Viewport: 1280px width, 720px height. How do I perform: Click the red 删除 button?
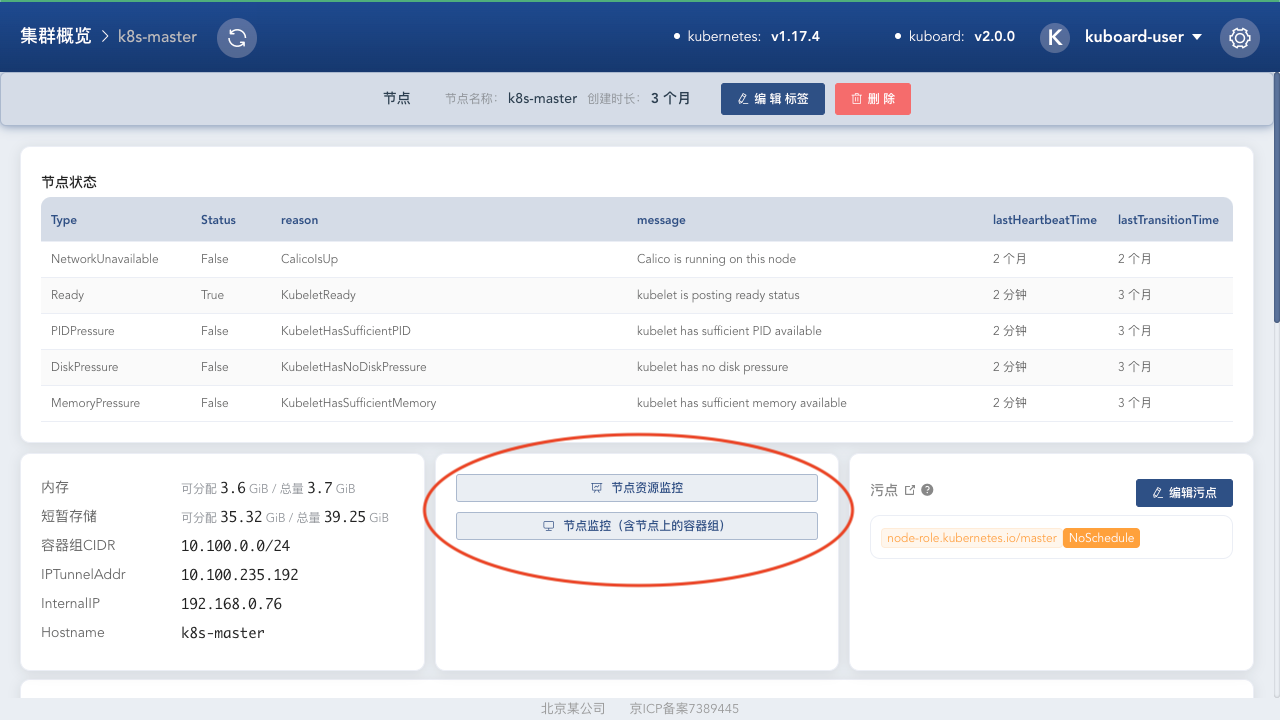(872, 99)
